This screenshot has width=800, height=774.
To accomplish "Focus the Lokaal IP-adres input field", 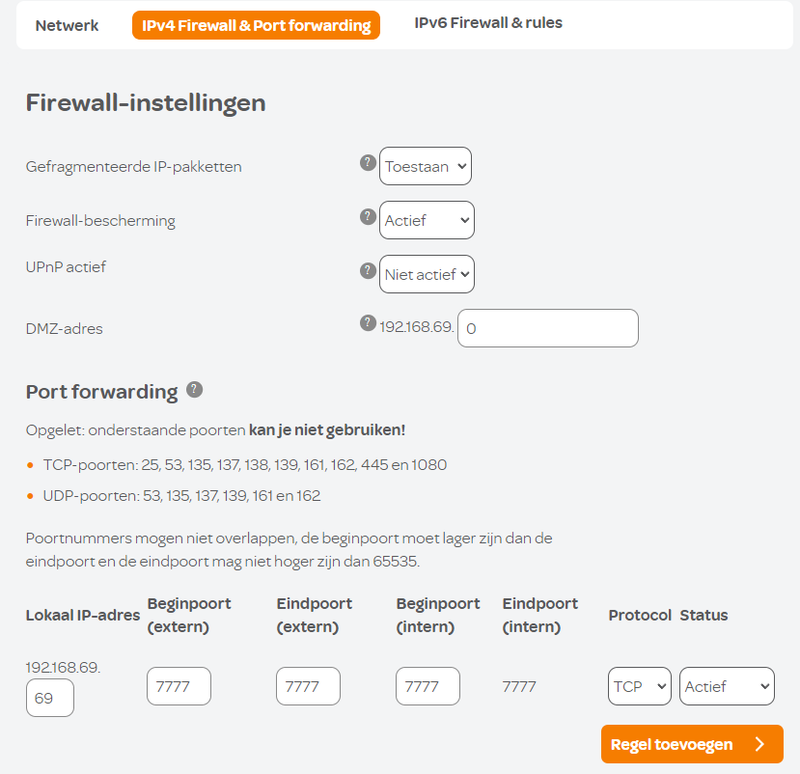I will click(x=50, y=698).
